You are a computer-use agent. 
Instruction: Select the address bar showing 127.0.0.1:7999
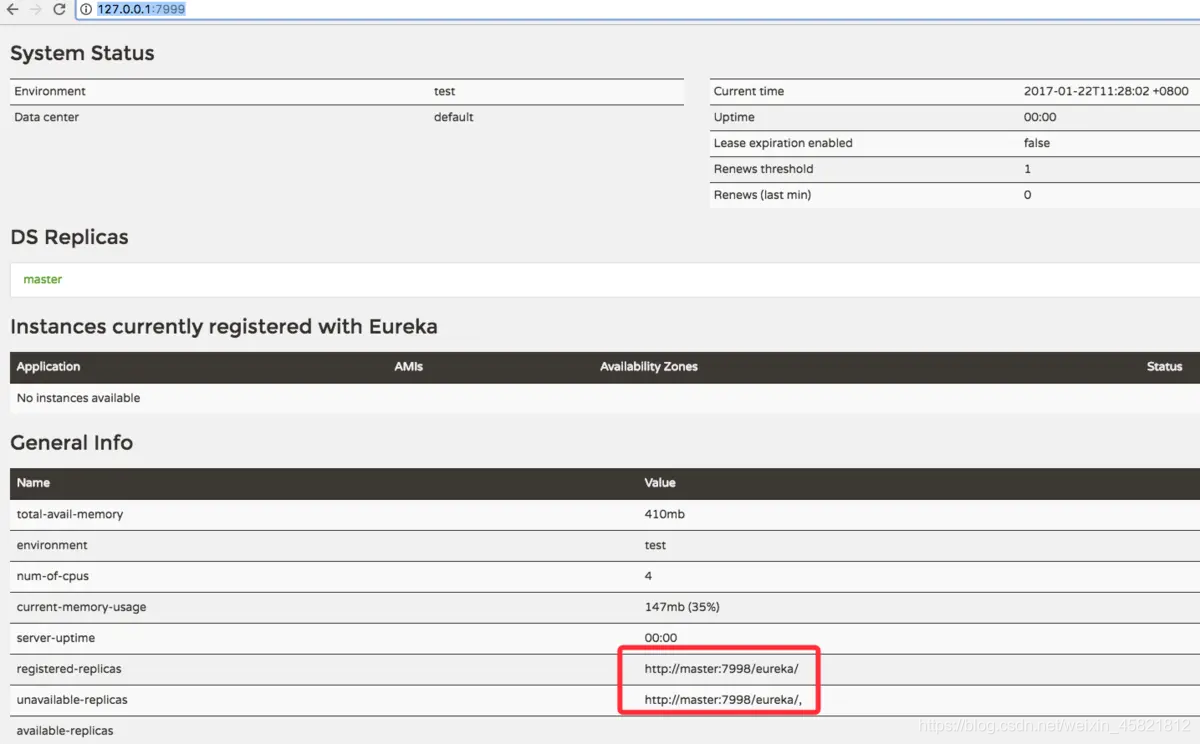point(640,9)
